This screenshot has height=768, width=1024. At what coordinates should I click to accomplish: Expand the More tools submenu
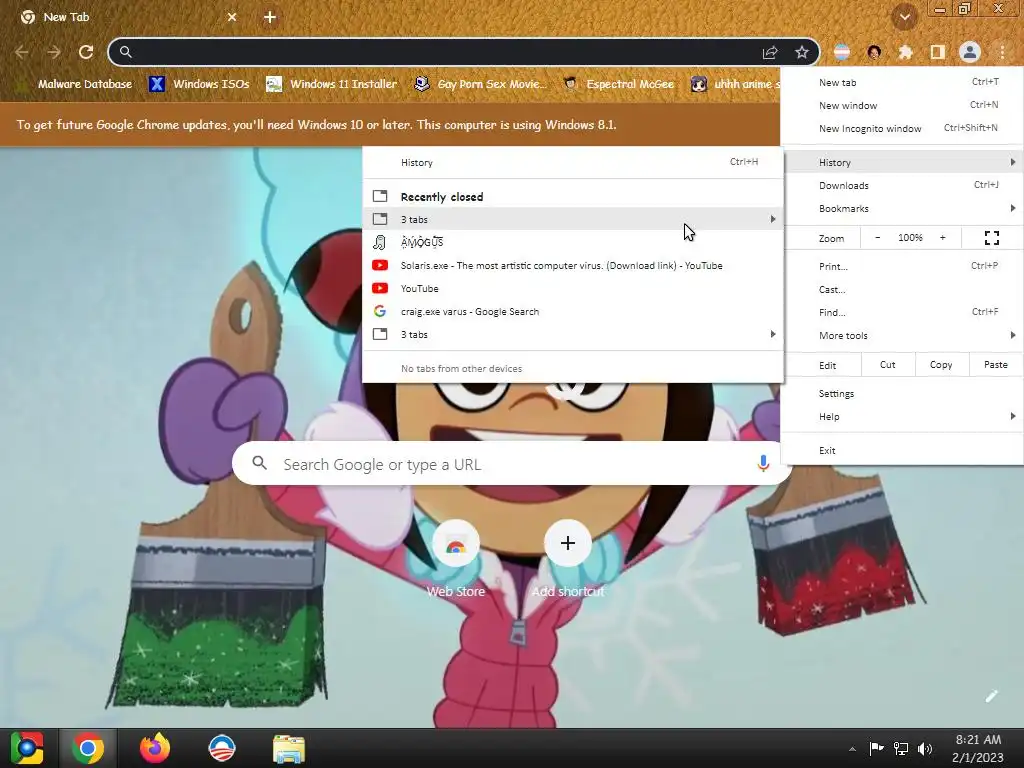[x=902, y=335]
